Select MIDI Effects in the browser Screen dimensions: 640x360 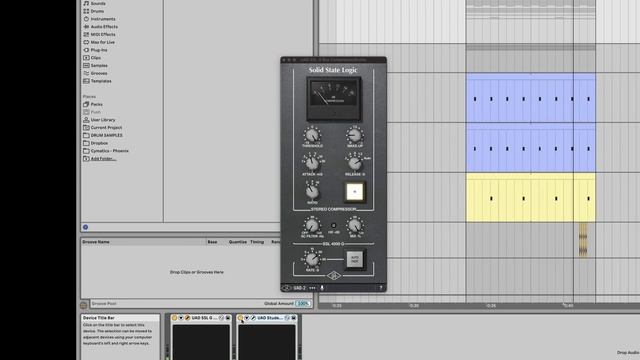(103, 34)
